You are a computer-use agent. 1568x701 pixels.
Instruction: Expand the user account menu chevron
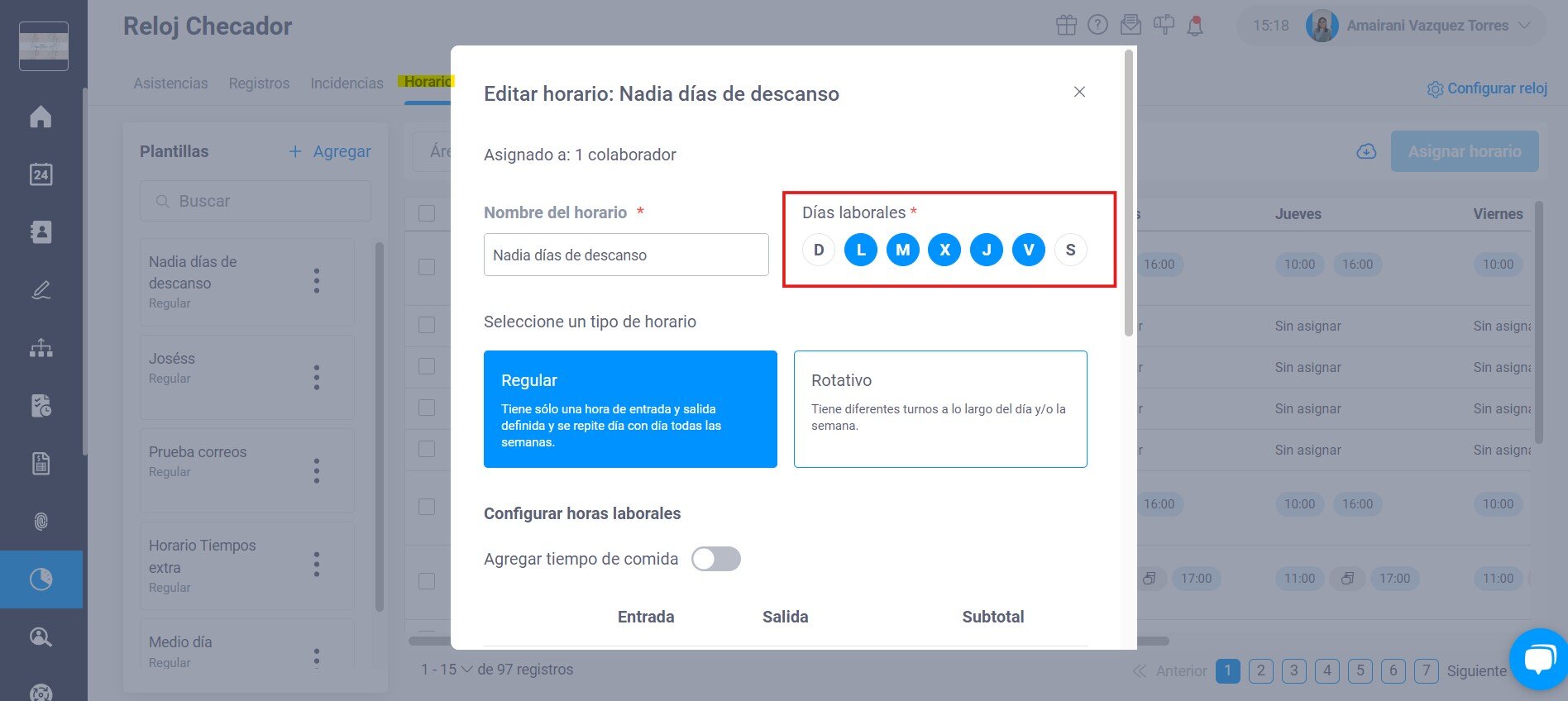pos(1525,26)
